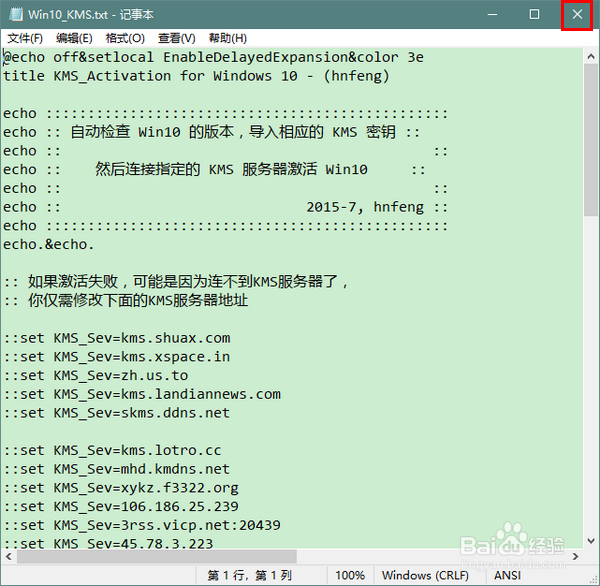Click the echo.&echo. line

(49, 245)
